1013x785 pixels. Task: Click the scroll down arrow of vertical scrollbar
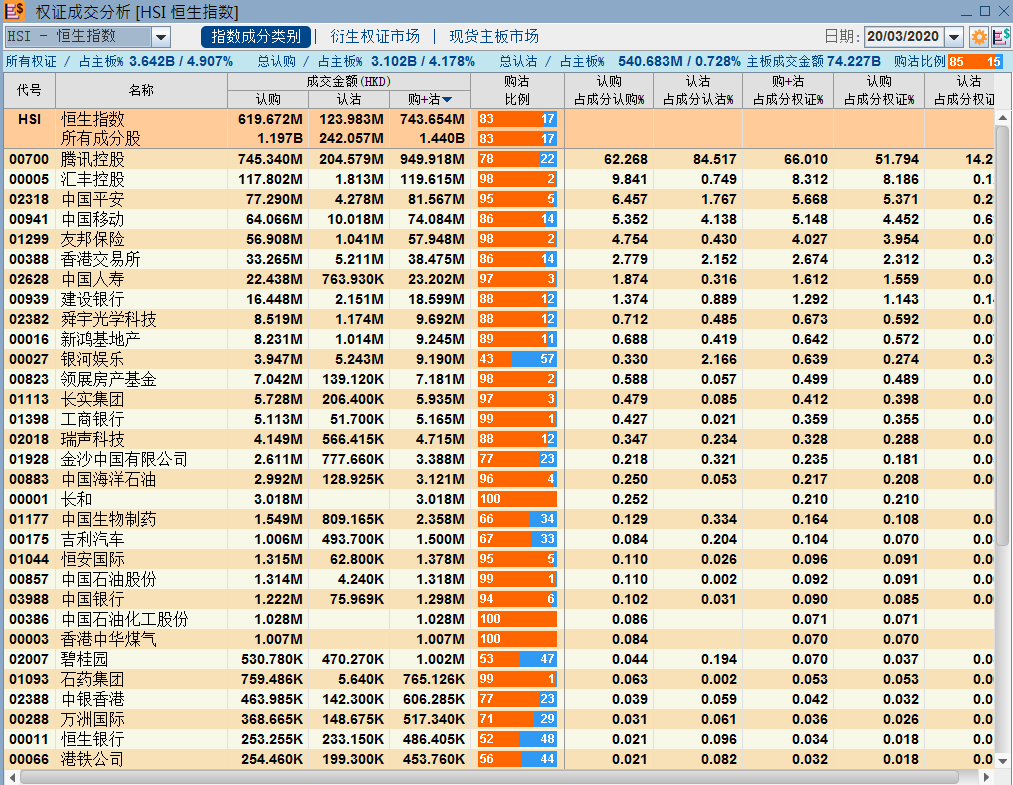(x=1002, y=760)
